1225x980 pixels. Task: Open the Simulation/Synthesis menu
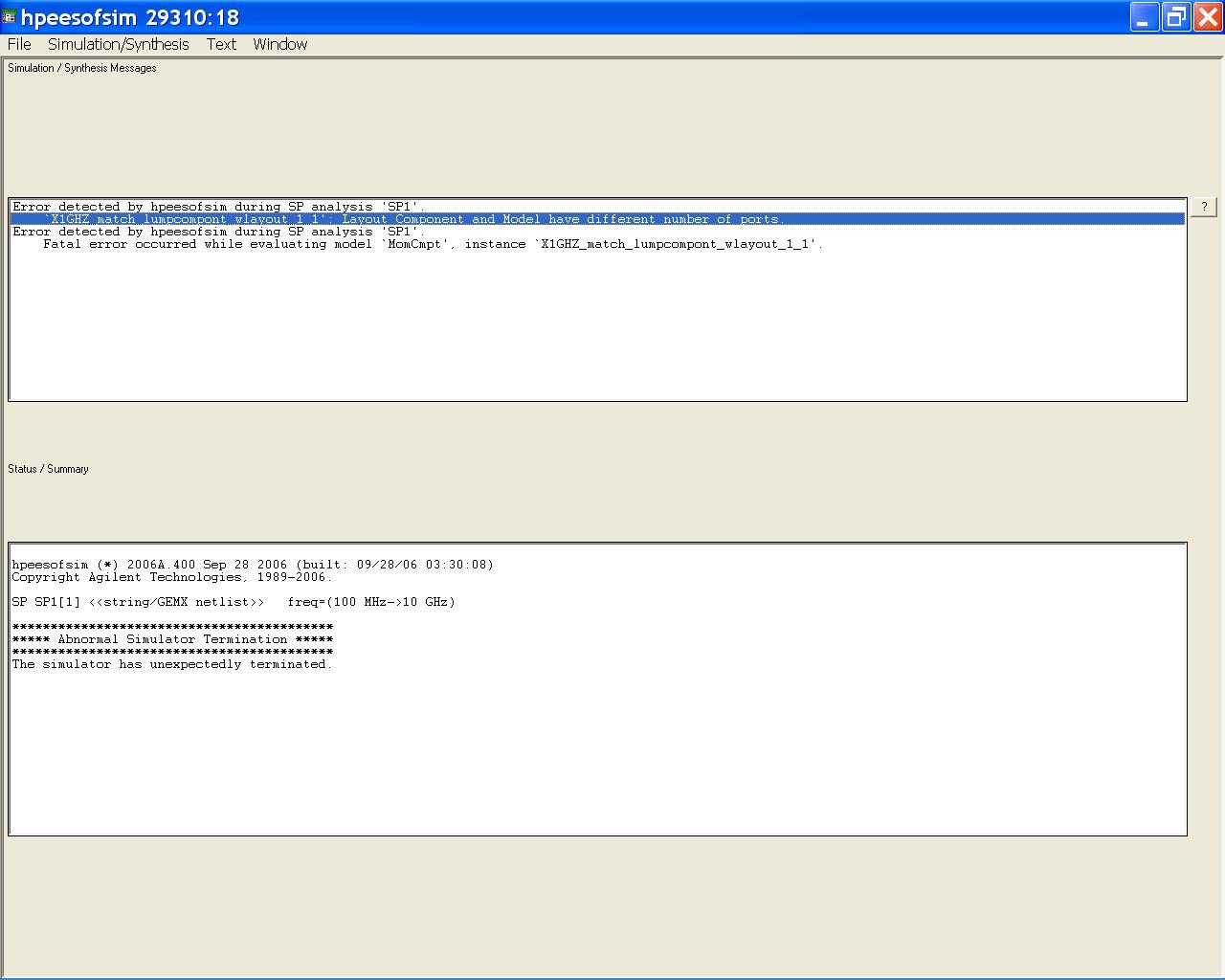point(119,44)
